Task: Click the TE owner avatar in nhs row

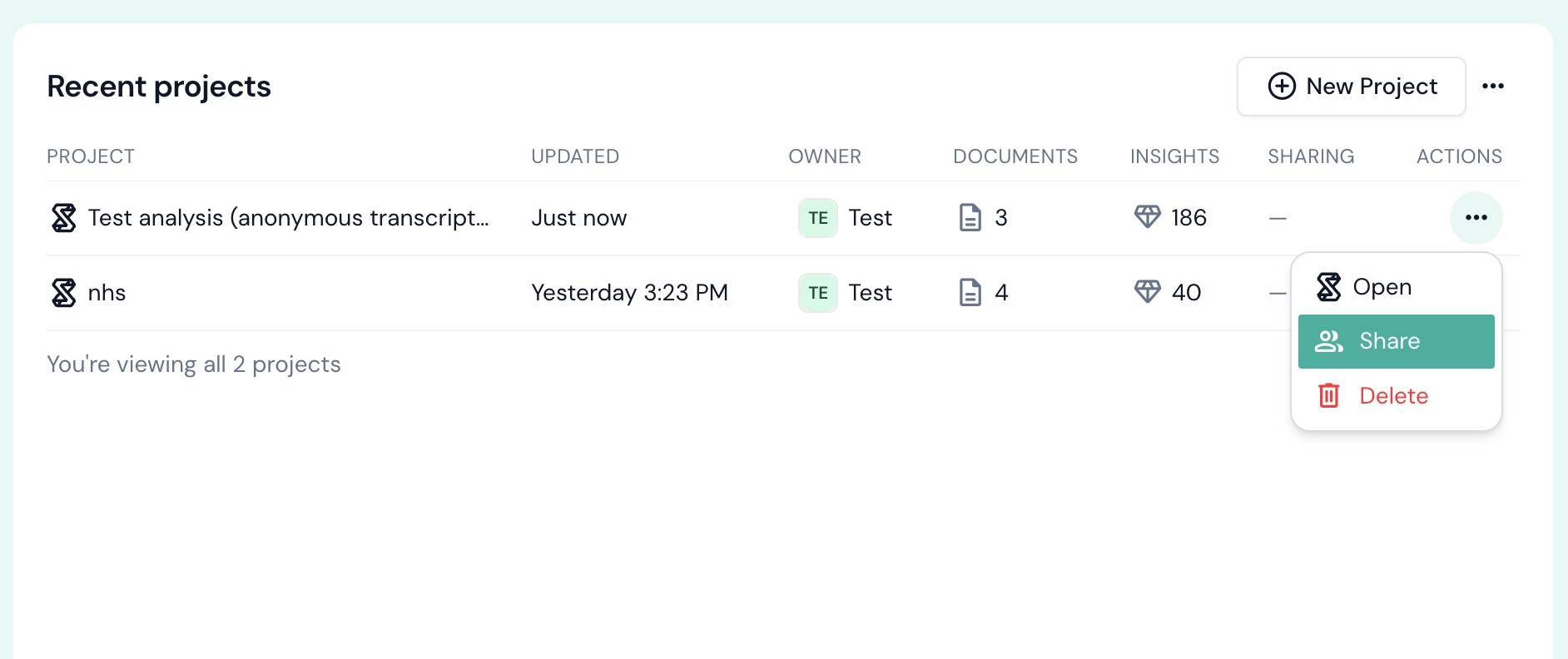Action: click(x=817, y=293)
